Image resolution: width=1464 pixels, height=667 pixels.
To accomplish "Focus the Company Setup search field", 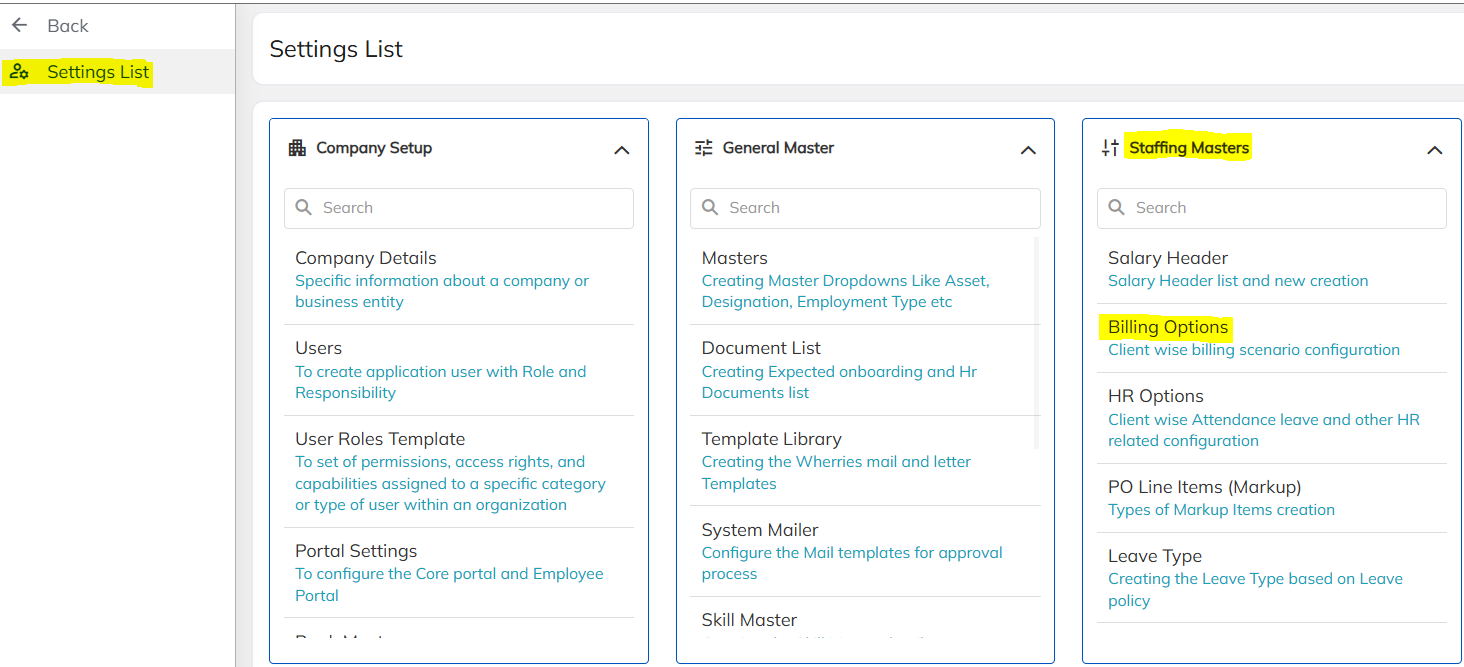I will (459, 208).
